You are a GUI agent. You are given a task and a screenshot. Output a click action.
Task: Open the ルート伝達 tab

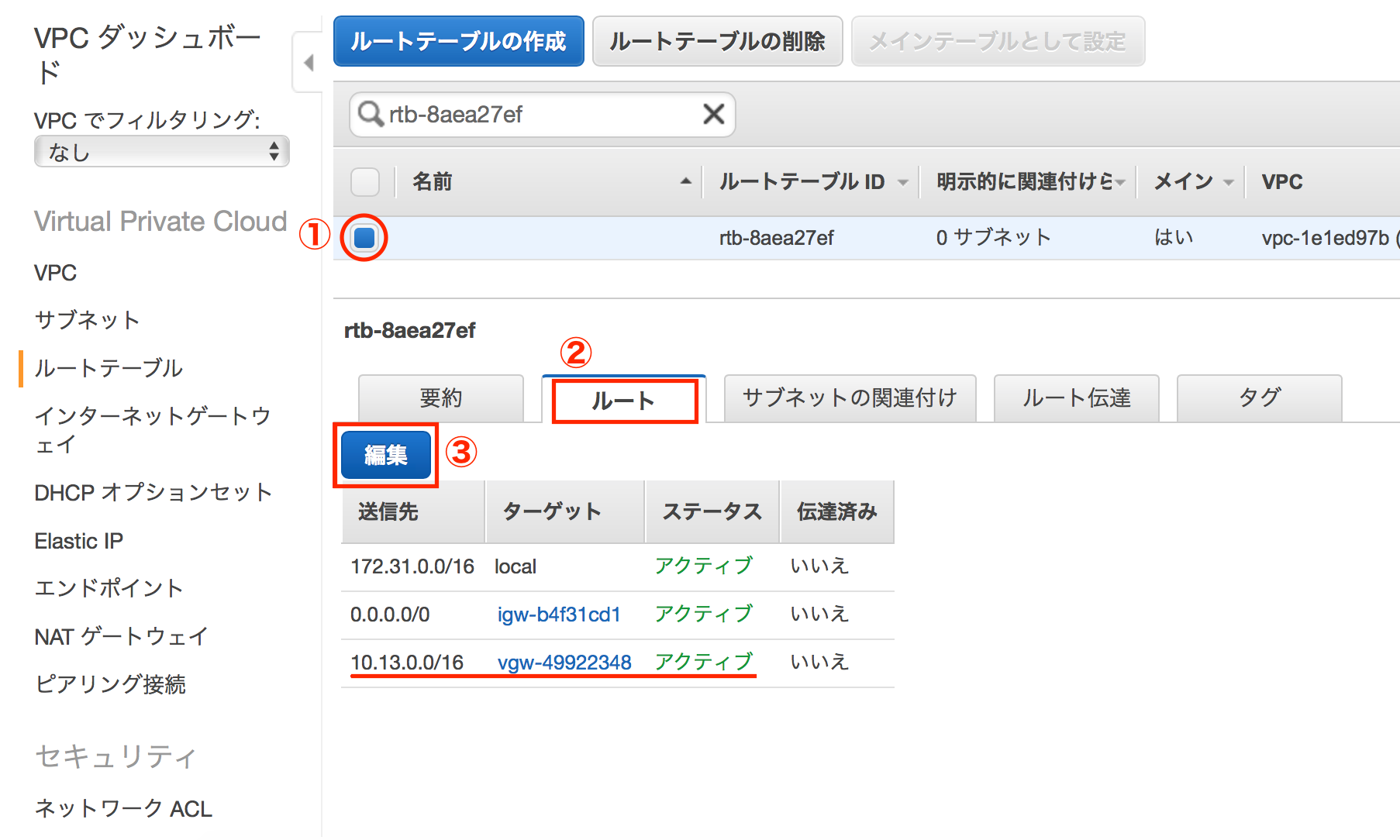tap(1076, 398)
